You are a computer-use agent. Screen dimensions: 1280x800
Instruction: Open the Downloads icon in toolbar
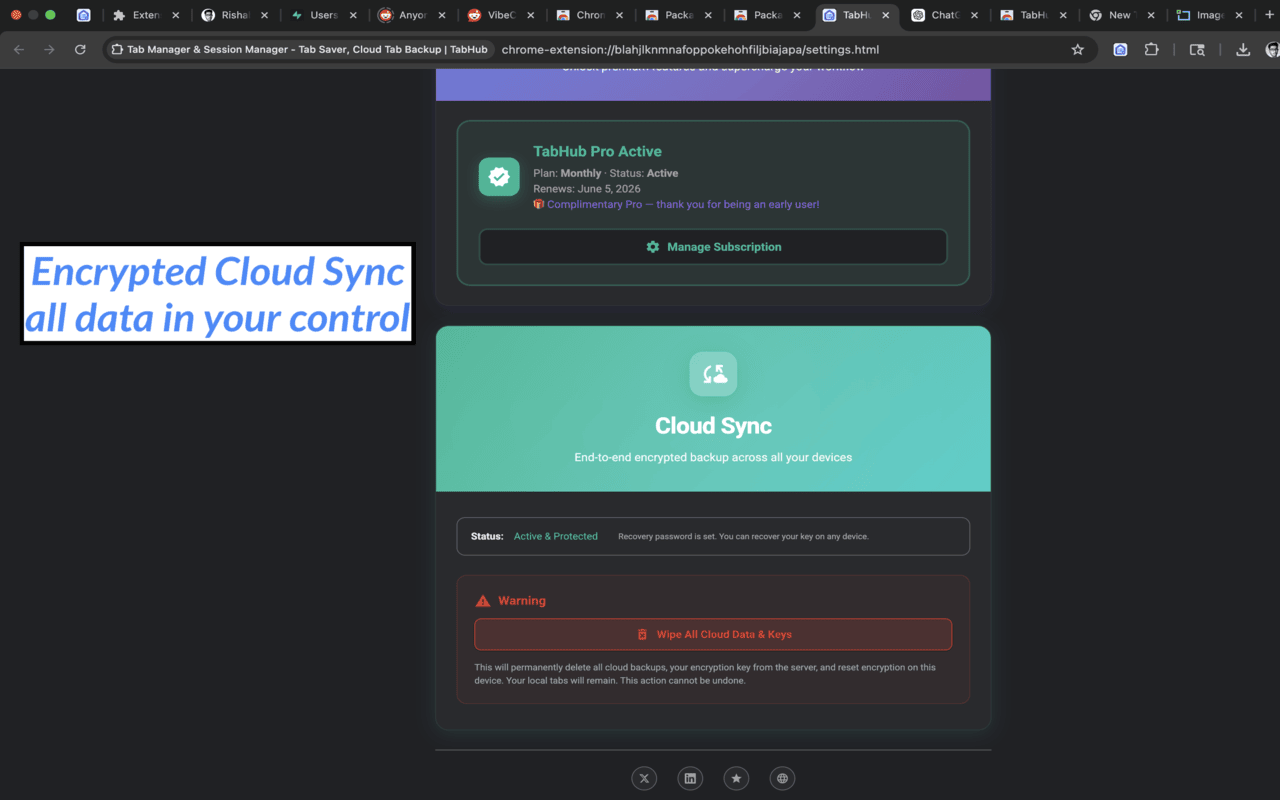[1243, 49]
